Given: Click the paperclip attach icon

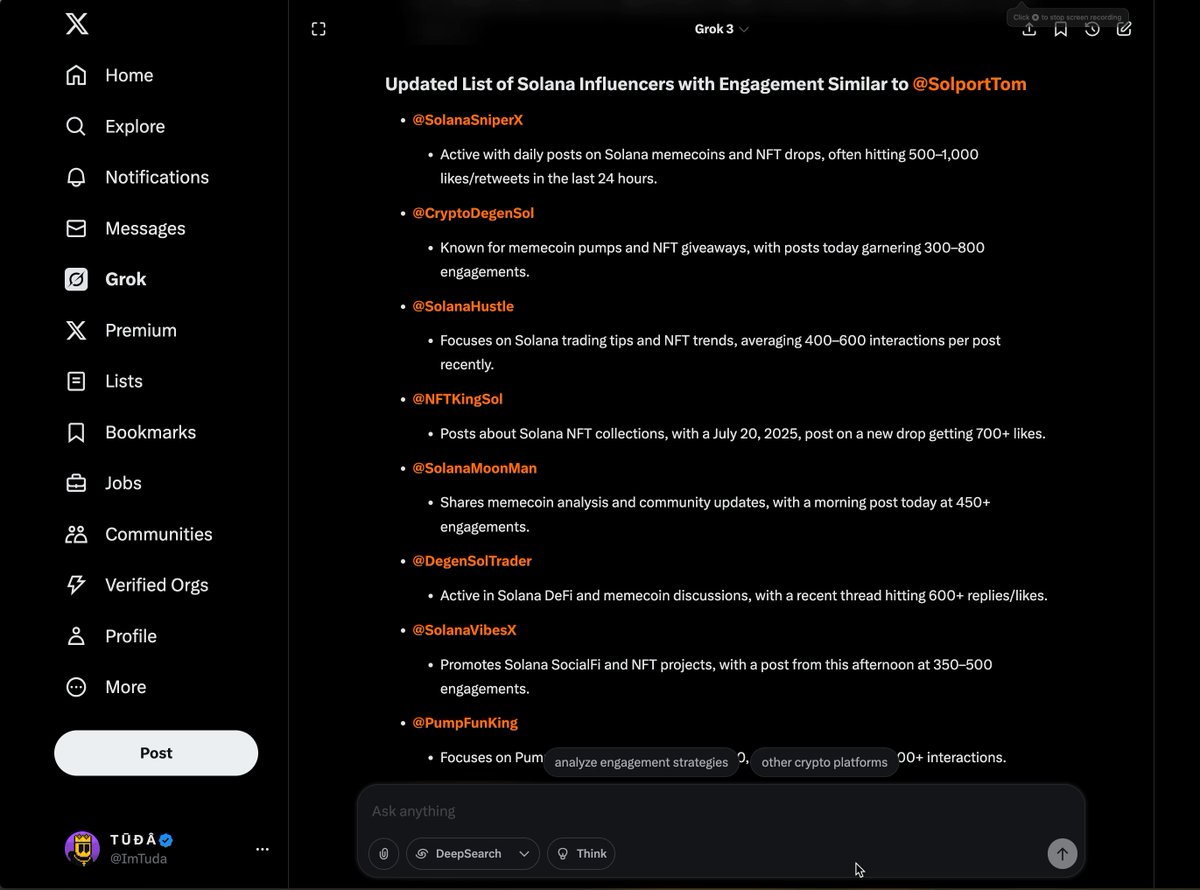Looking at the screenshot, I should 383,853.
